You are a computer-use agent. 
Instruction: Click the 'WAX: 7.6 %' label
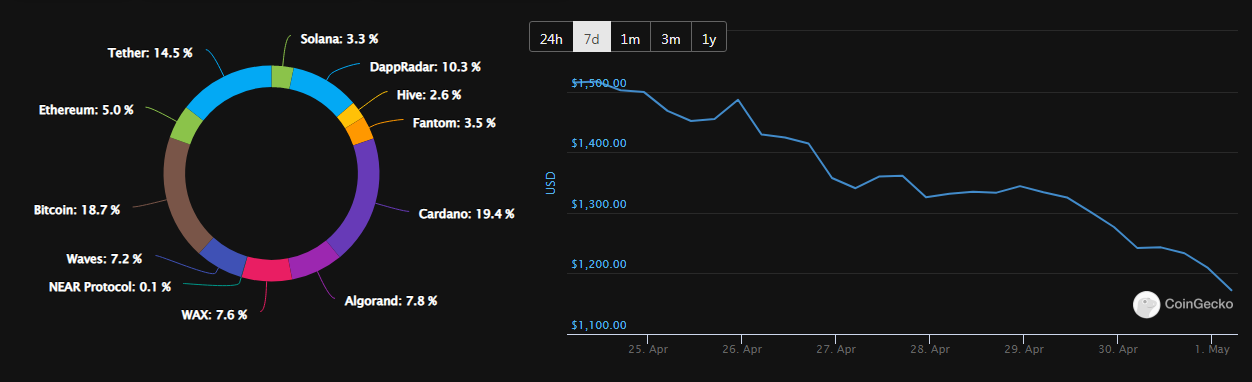214,314
